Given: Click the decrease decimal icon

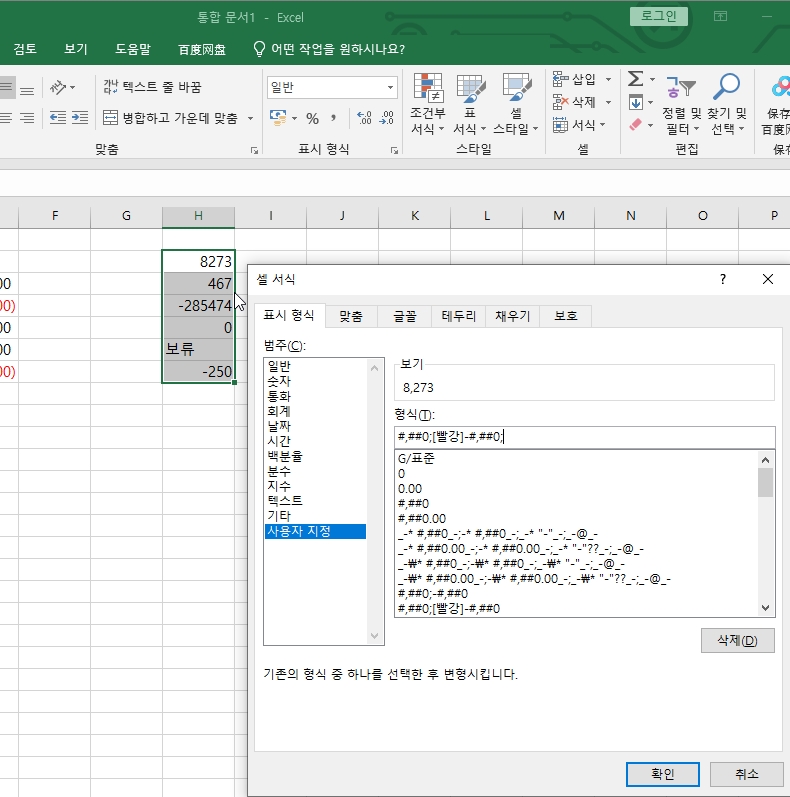Looking at the screenshot, I should click(387, 118).
